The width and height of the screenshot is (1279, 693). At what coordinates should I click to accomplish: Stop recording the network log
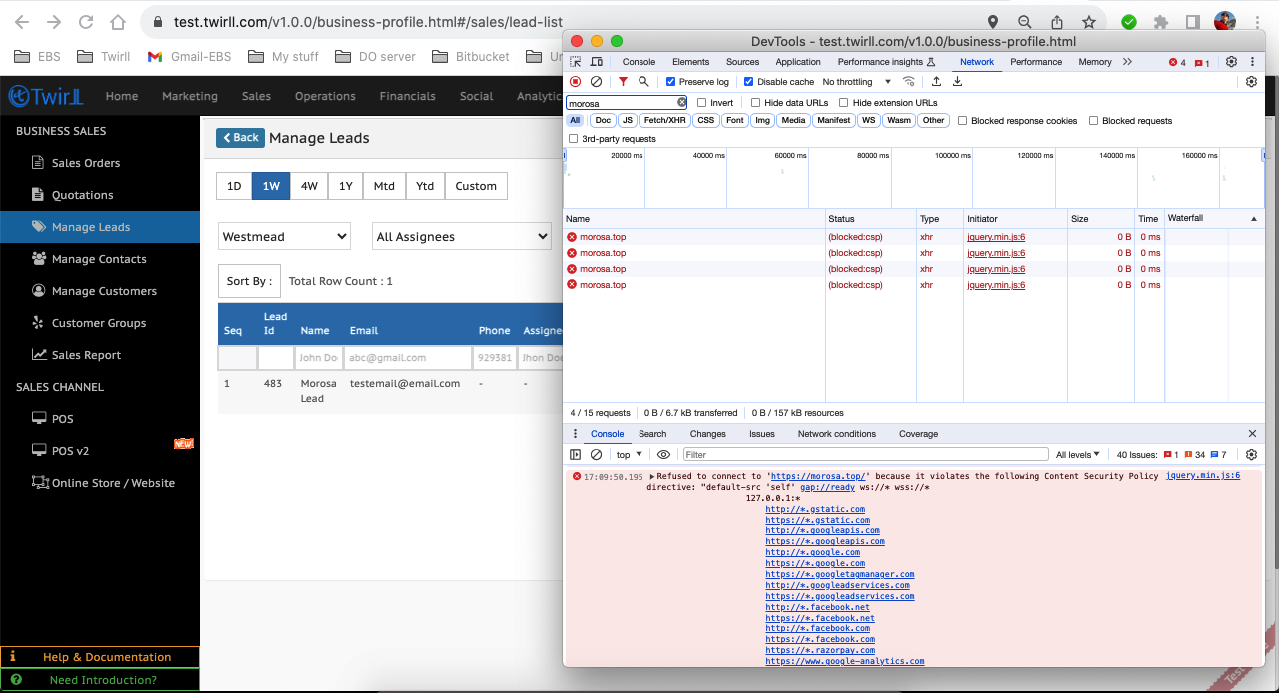point(575,82)
